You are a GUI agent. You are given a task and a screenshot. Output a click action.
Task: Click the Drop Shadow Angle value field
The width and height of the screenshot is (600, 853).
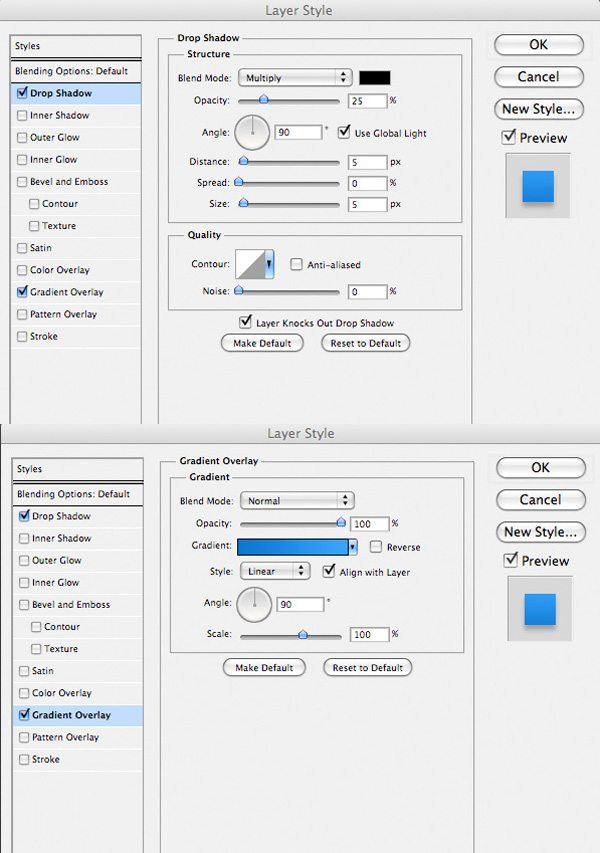tap(299, 132)
